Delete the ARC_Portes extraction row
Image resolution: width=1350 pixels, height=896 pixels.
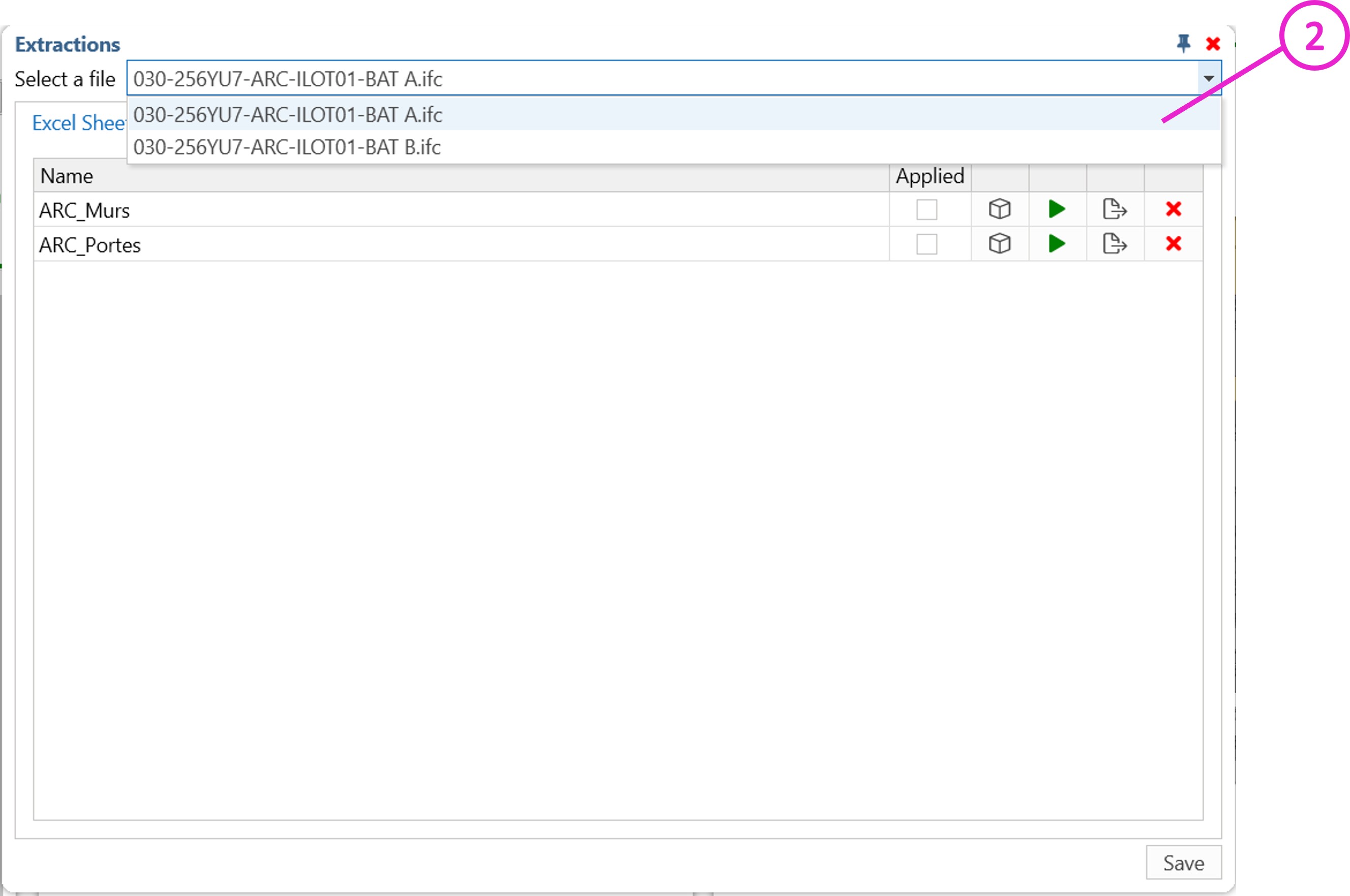click(1173, 244)
